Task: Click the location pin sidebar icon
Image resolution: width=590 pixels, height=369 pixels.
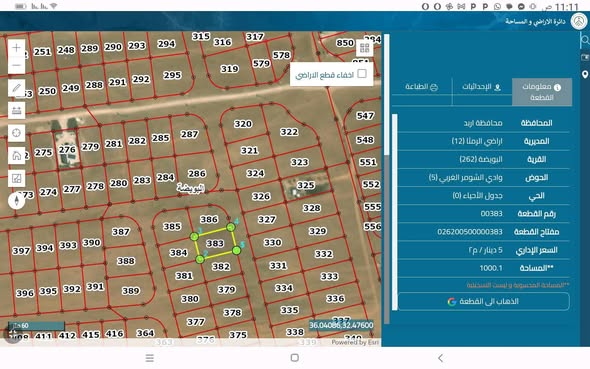Action: pyautogui.click(x=585, y=74)
